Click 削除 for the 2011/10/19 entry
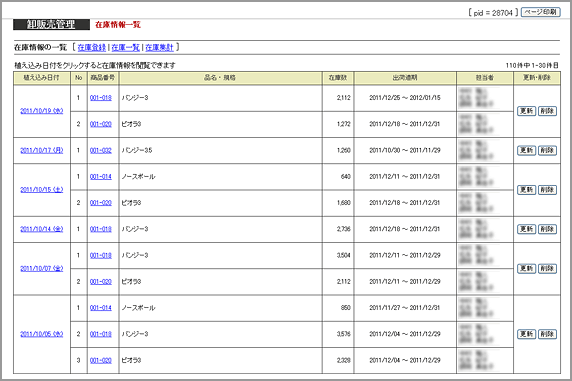The image size is (572, 381). coord(547,111)
